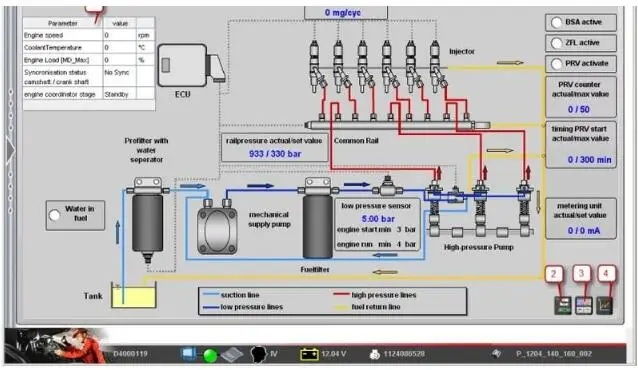This screenshot has width=638, height=370.
Task: Click the 1124086528 number in status bar
Action: pyautogui.click(x=404, y=354)
